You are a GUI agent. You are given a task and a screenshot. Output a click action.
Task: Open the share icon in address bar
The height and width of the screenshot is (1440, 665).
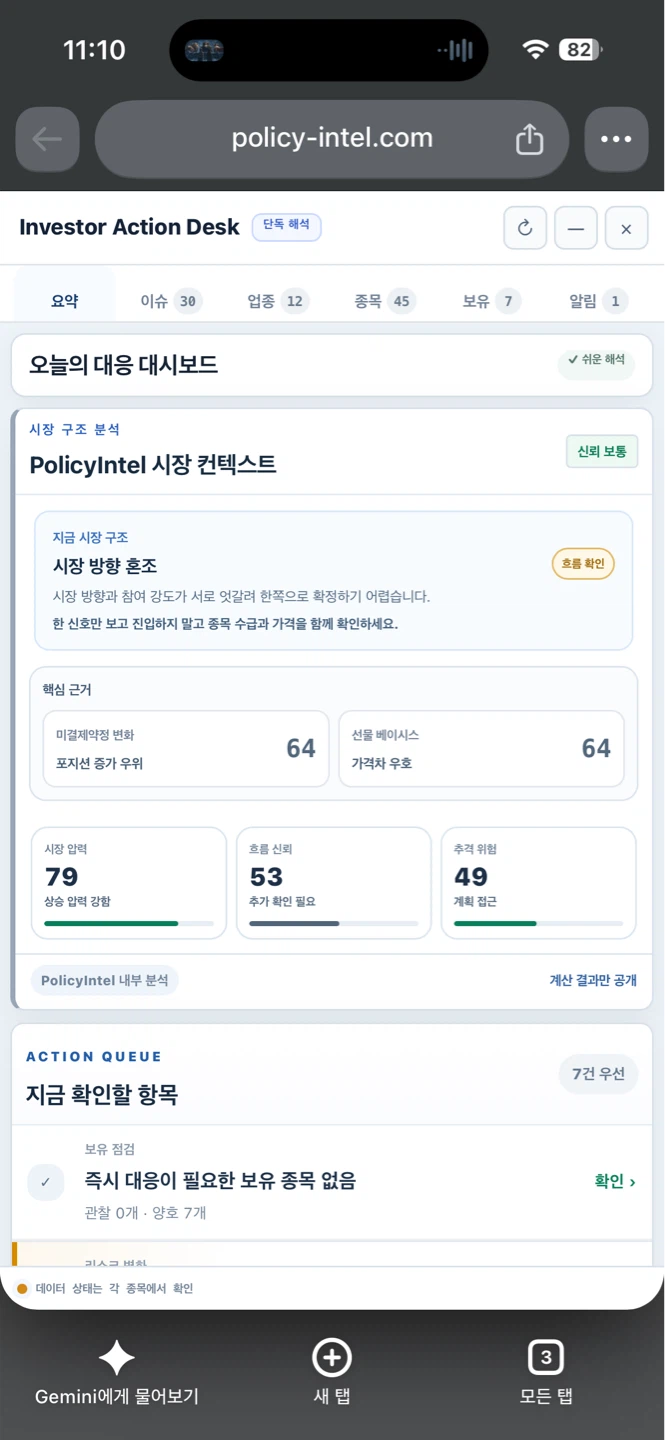529,139
